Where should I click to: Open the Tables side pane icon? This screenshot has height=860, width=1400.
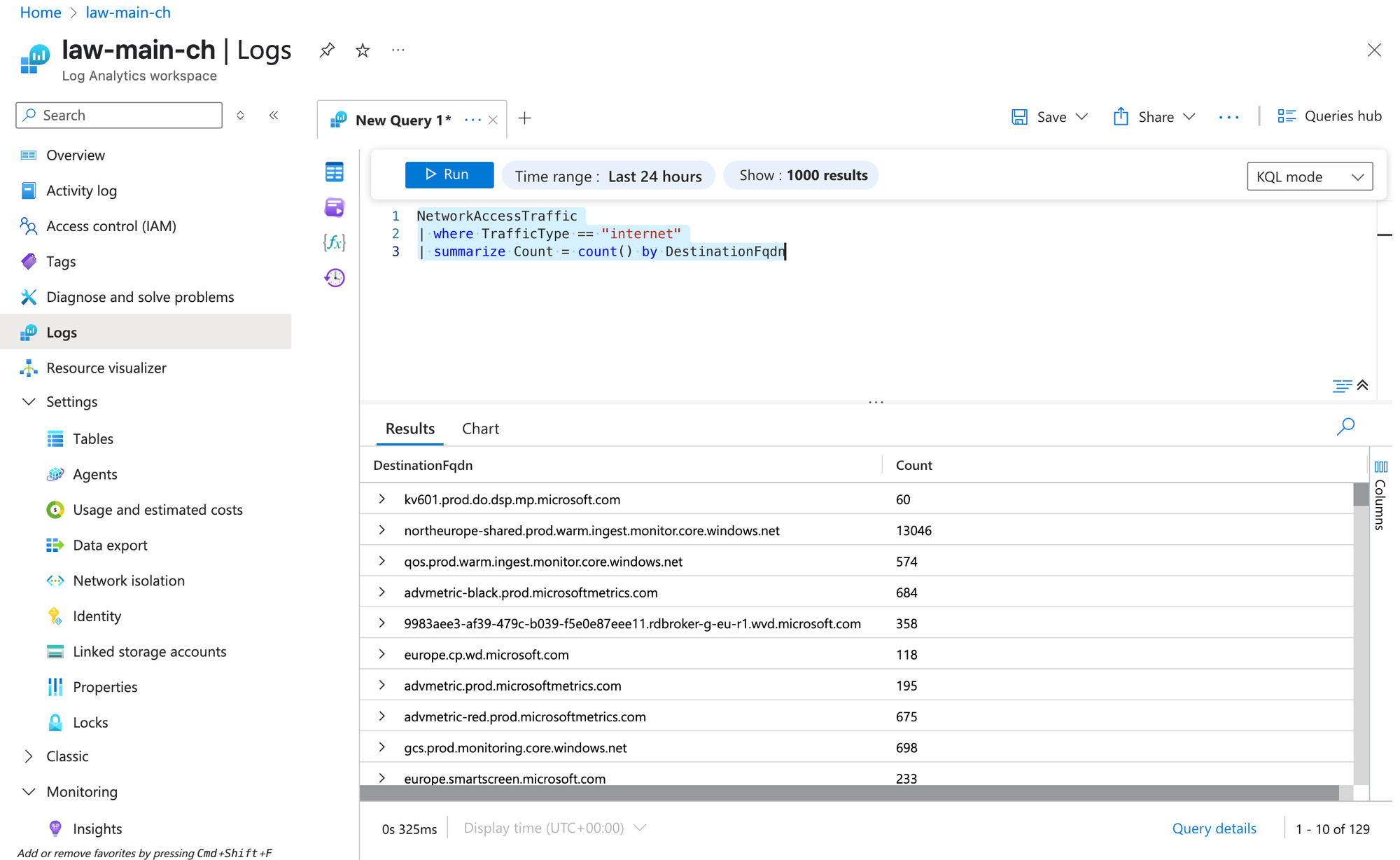click(x=335, y=172)
